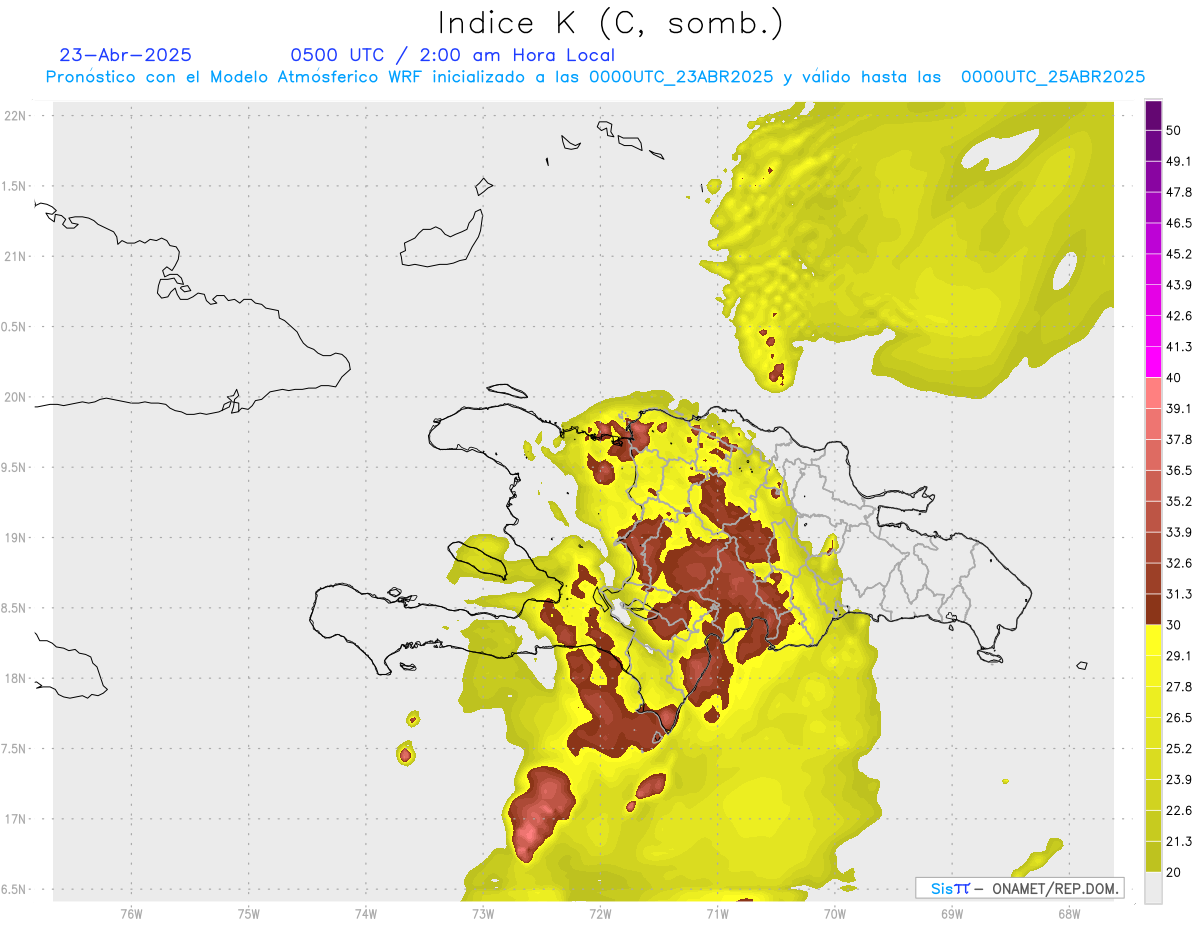The width and height of the screenshot is (1200, 927).
Task: Click the color scale value 47.8
Action: [x=1179, y=192]
